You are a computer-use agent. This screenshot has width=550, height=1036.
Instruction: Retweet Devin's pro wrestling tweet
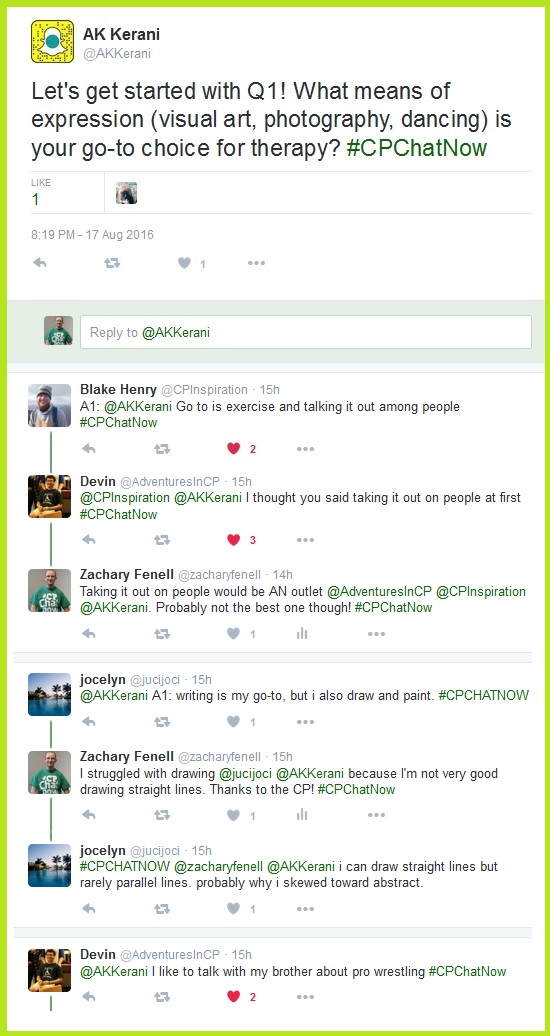162,997
